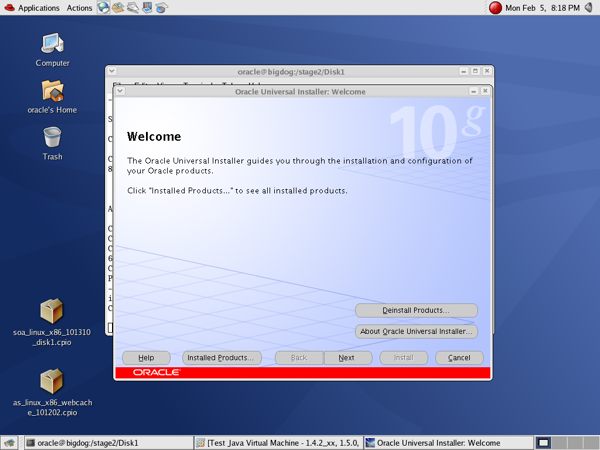Maximize the oracle@bigdog terminal window
The image size is (600, 450).
(x=475, y=71)
